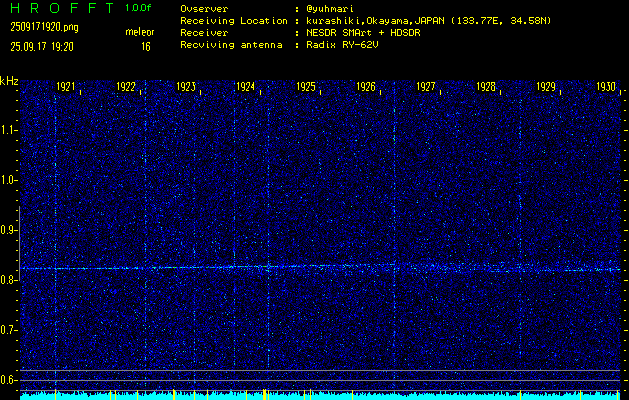Click the 1923 time marker
Screen dimensions: 629x400
pos(186,87)
